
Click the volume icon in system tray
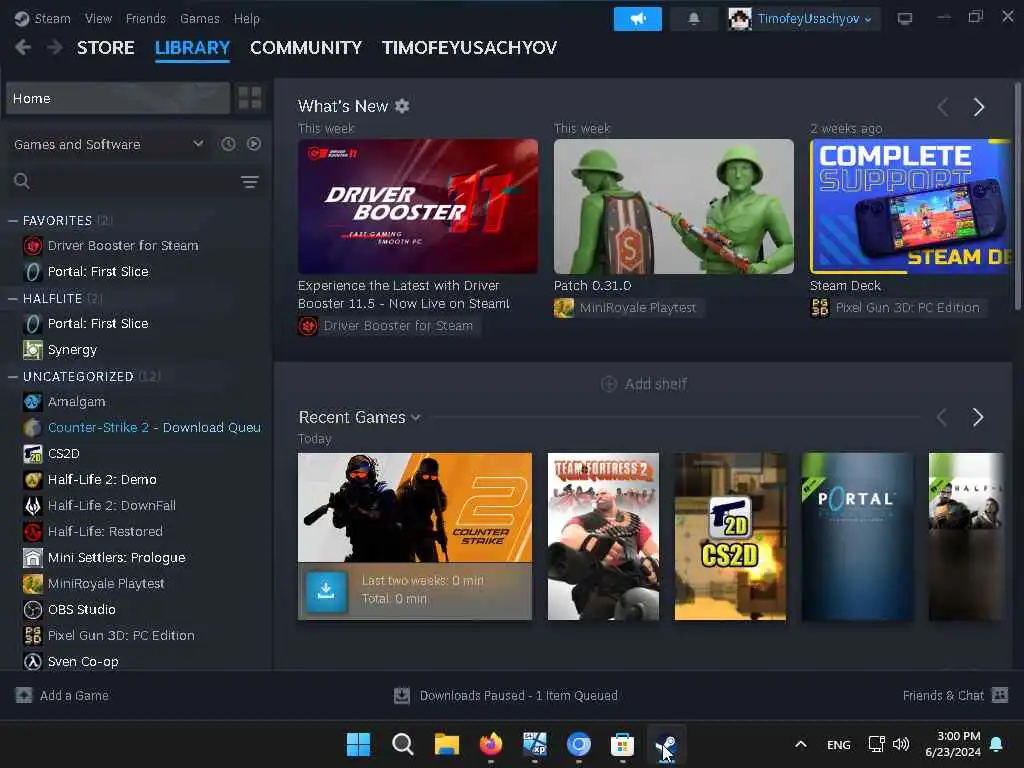coord(901,744)
